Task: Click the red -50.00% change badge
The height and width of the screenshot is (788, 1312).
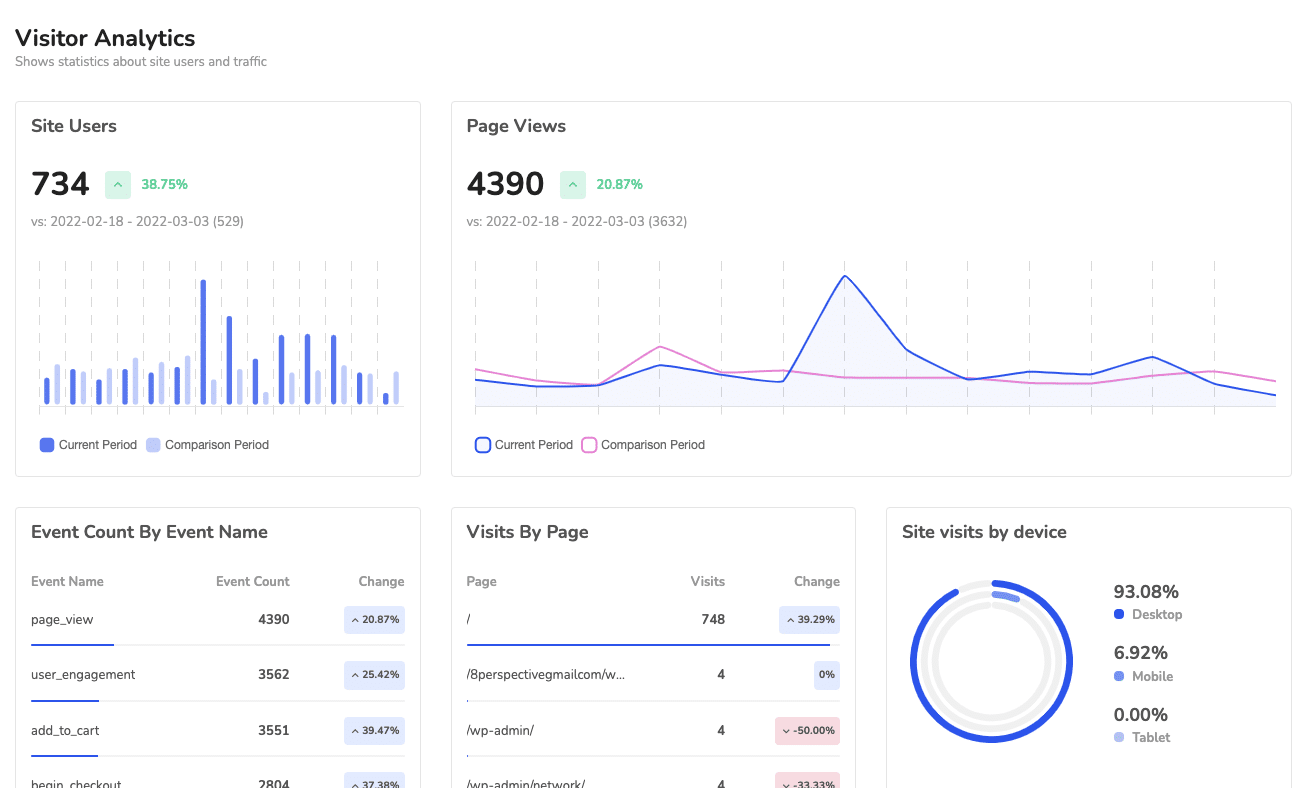Action: (807, 731)
